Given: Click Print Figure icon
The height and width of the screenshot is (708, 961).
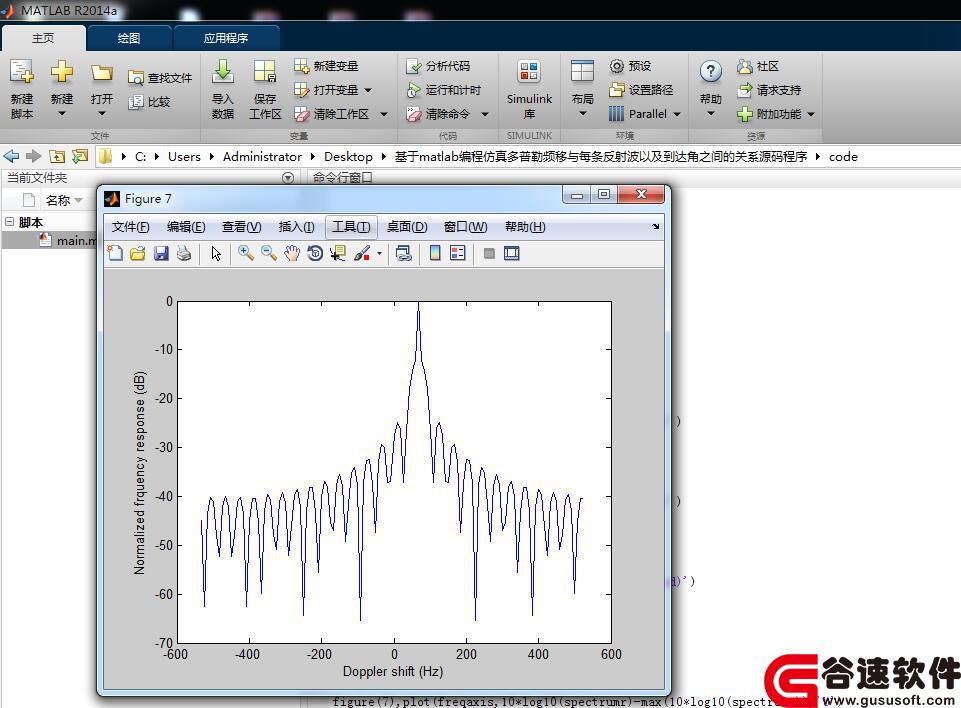Looking at the screenshot, I should (184, 253).
